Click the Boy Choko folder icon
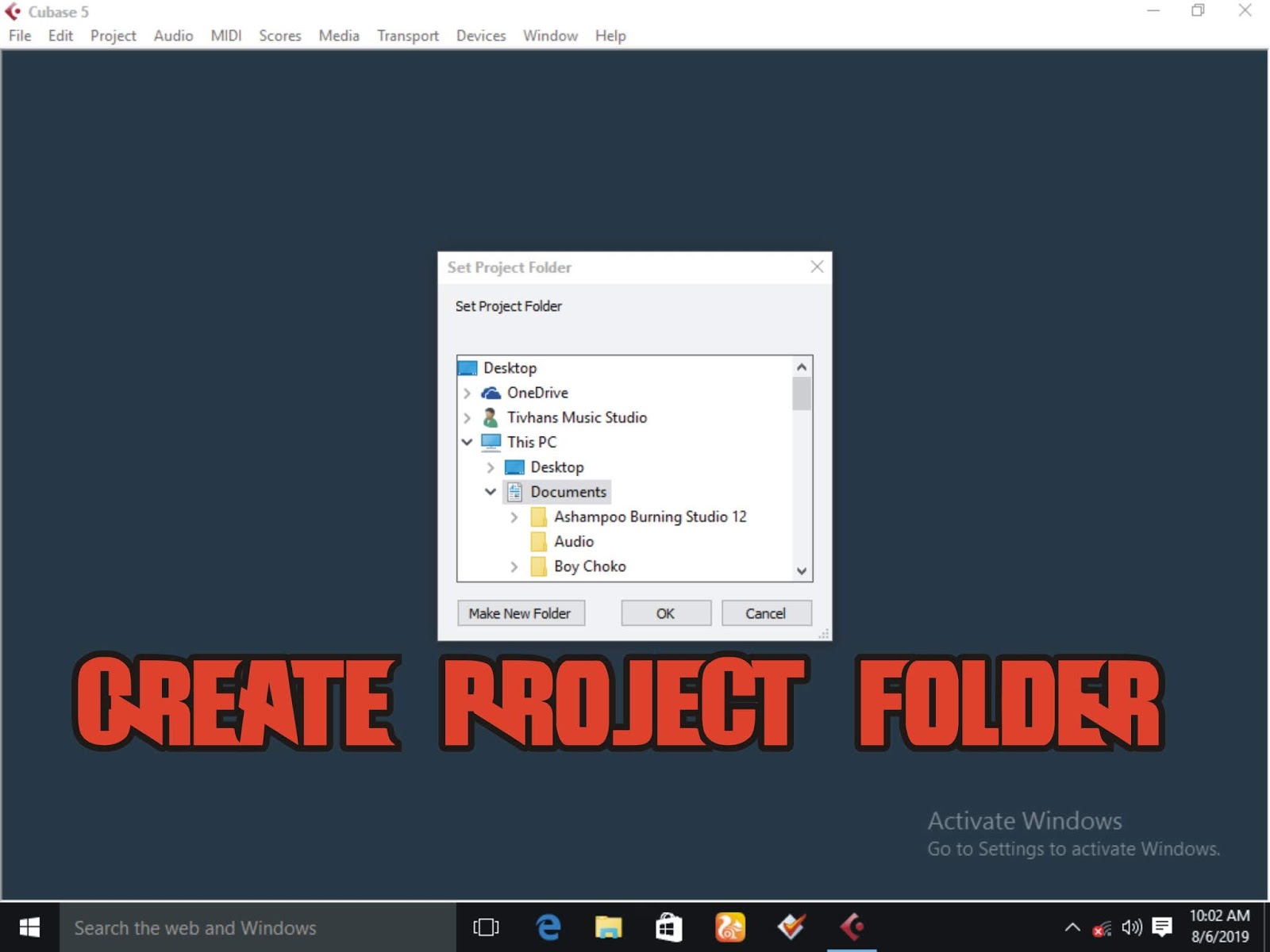The height and width of the screenshot is (952, 1270). click(538, 566)
